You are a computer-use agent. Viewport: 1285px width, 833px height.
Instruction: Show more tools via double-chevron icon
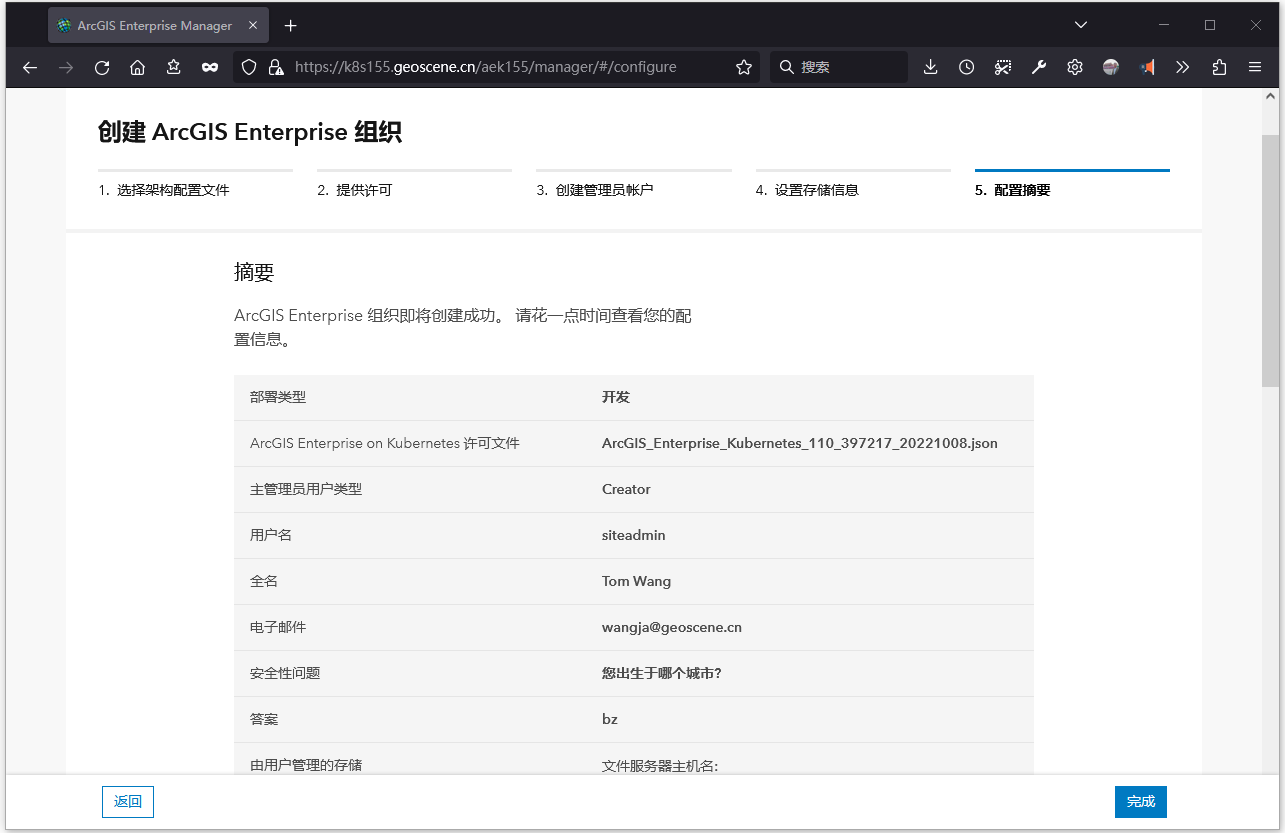coord(1183,67)
